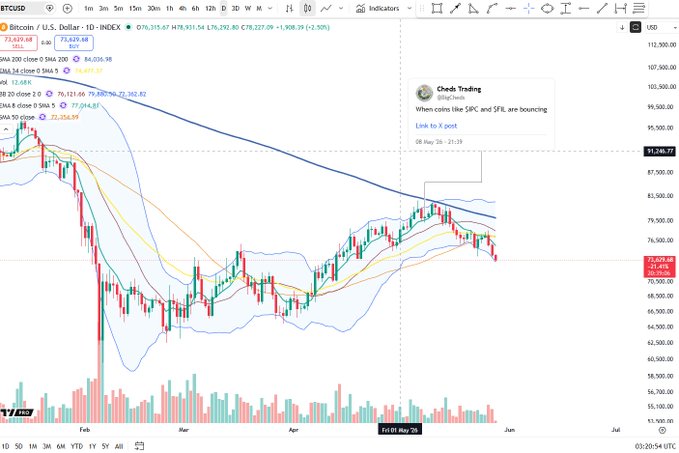The image size is (679, 453).
Task: Click the Cheds Trading profile avatar
Action: click(x=424, y=93)
